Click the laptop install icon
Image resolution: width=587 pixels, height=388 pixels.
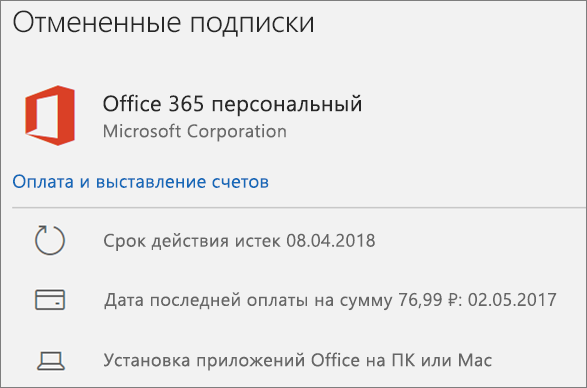[x=51, y=361]
